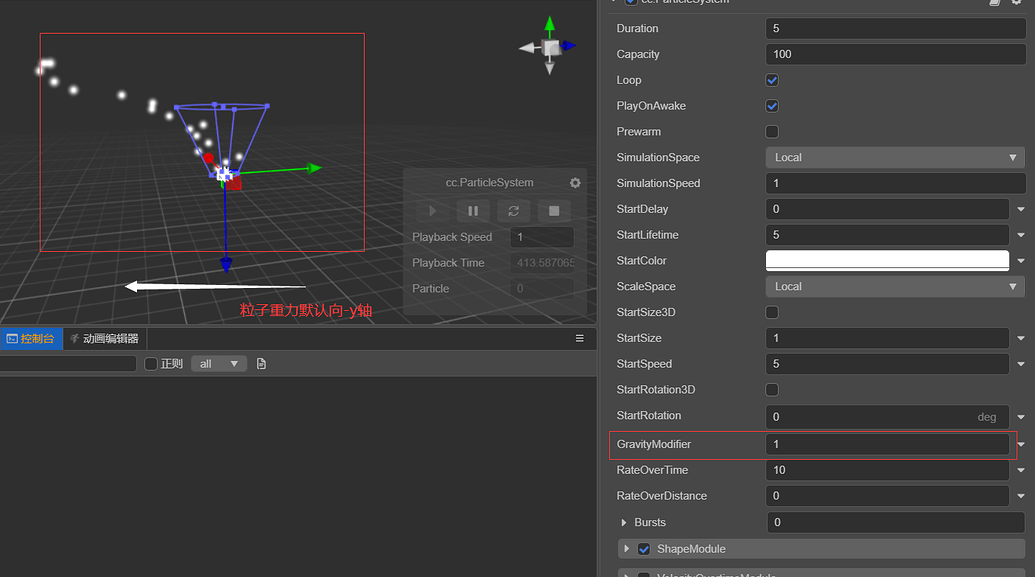Click the RateOverDistance value field
Viewport: 1035px width, 577px height.
click(x=887, y=496)
